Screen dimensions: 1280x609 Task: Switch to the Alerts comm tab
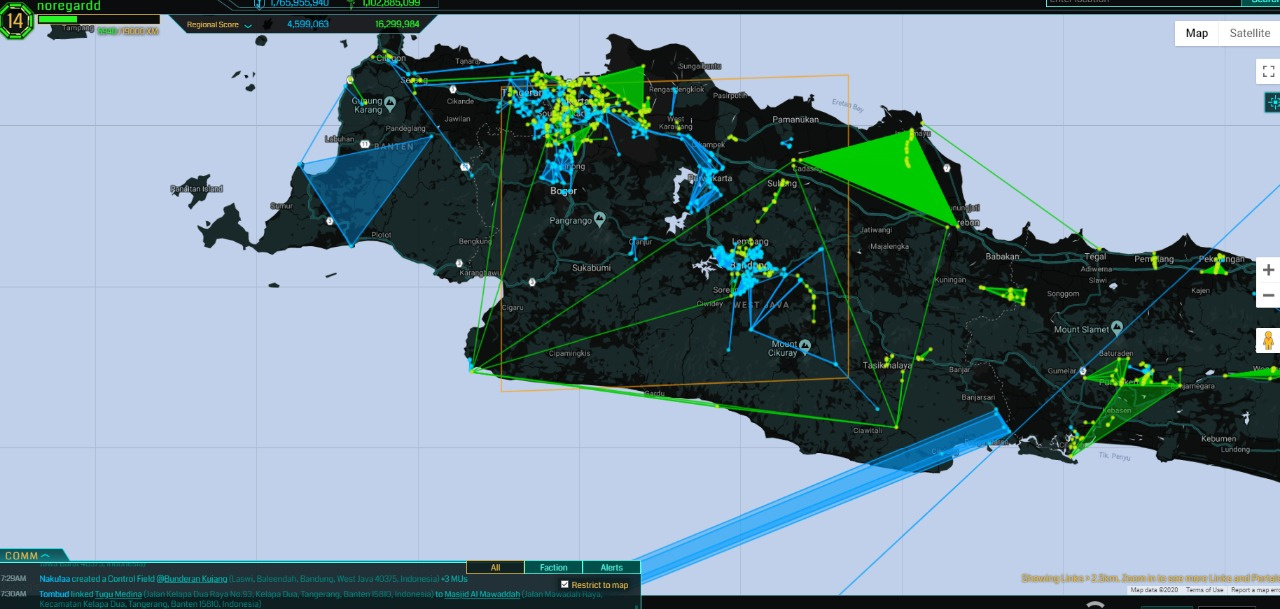click(611, 568)
